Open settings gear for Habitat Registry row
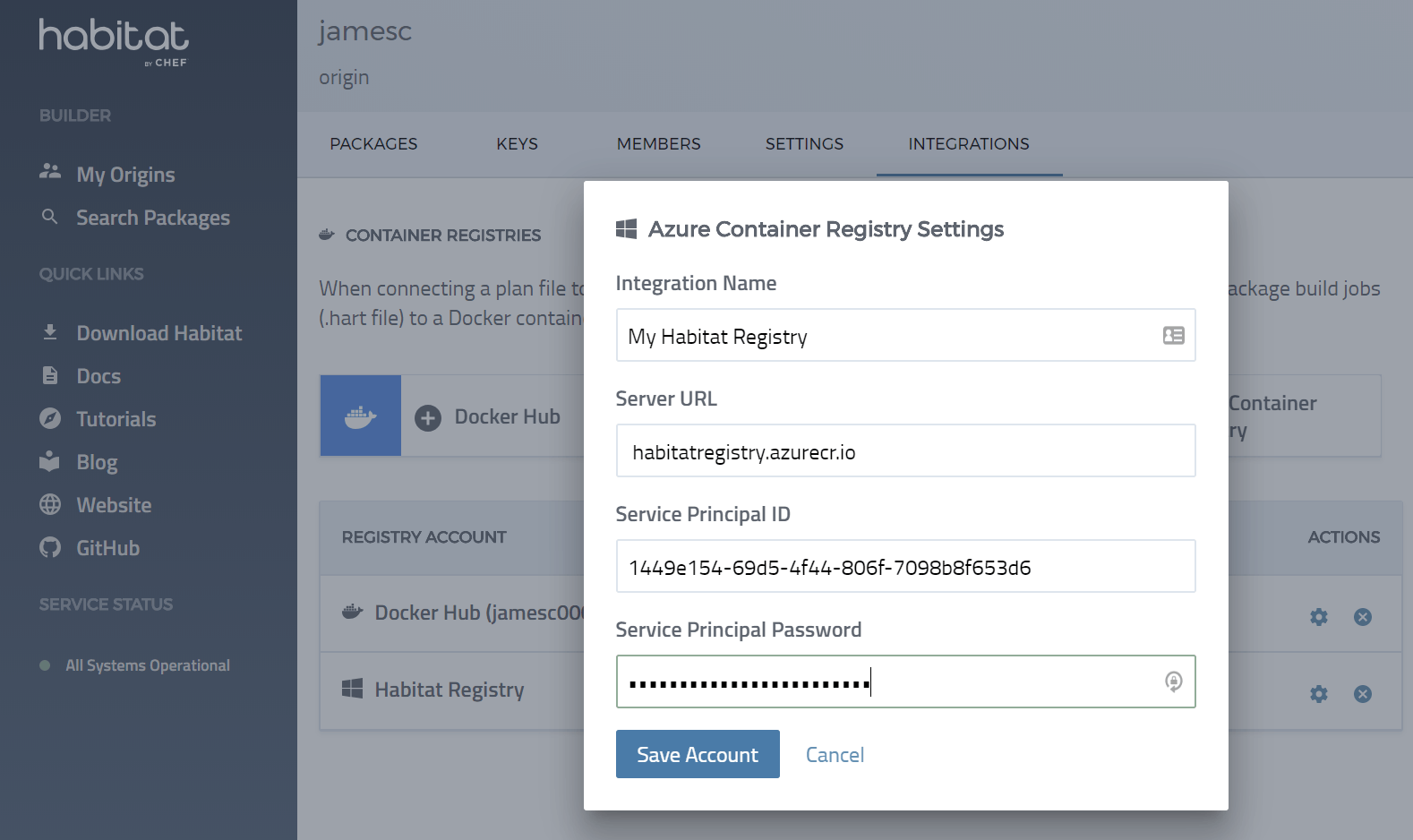The height and width of the screenshot is (840, 1413). 1318,694
